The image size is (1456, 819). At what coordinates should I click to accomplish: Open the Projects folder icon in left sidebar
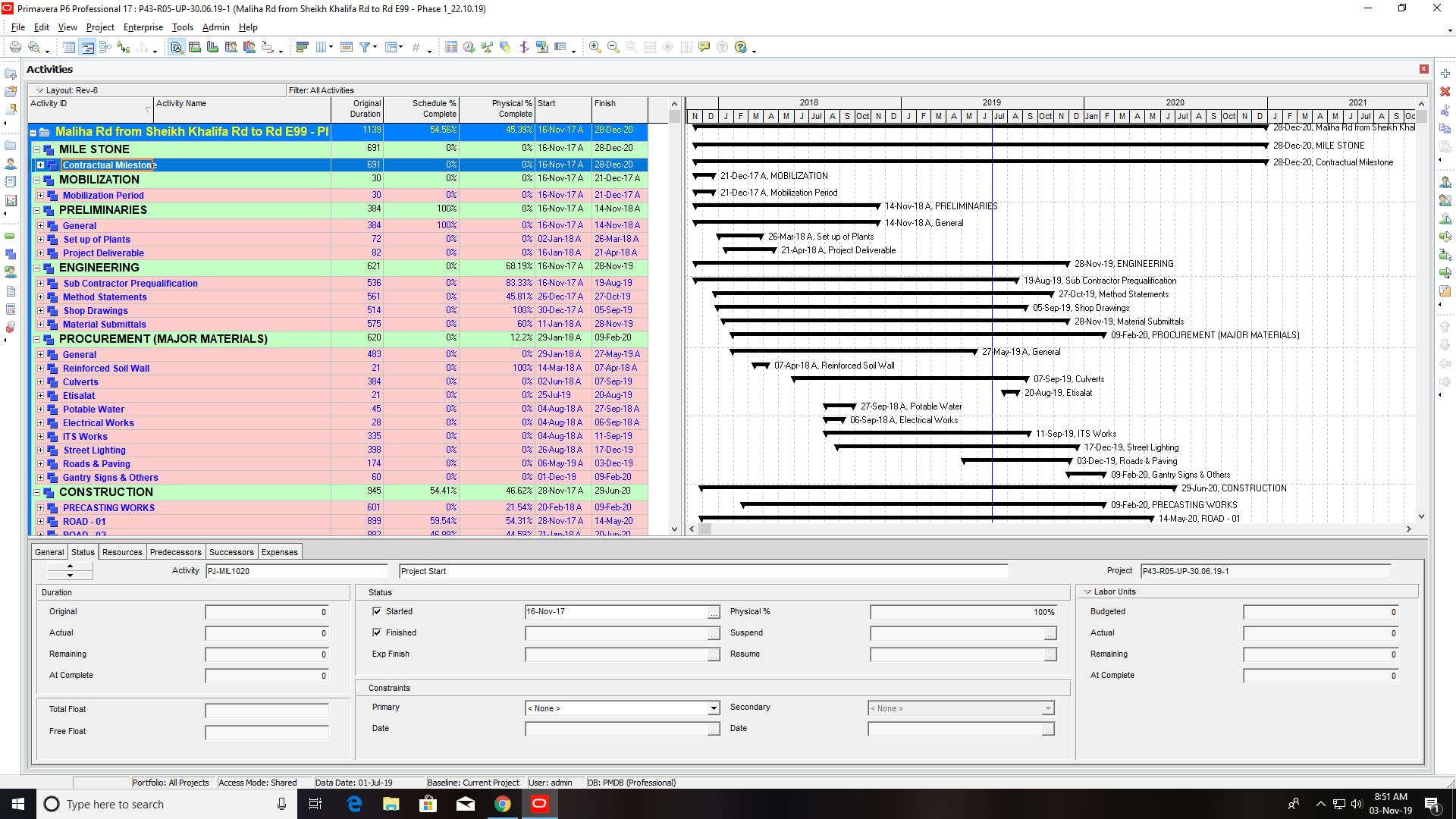pos(11,146)
